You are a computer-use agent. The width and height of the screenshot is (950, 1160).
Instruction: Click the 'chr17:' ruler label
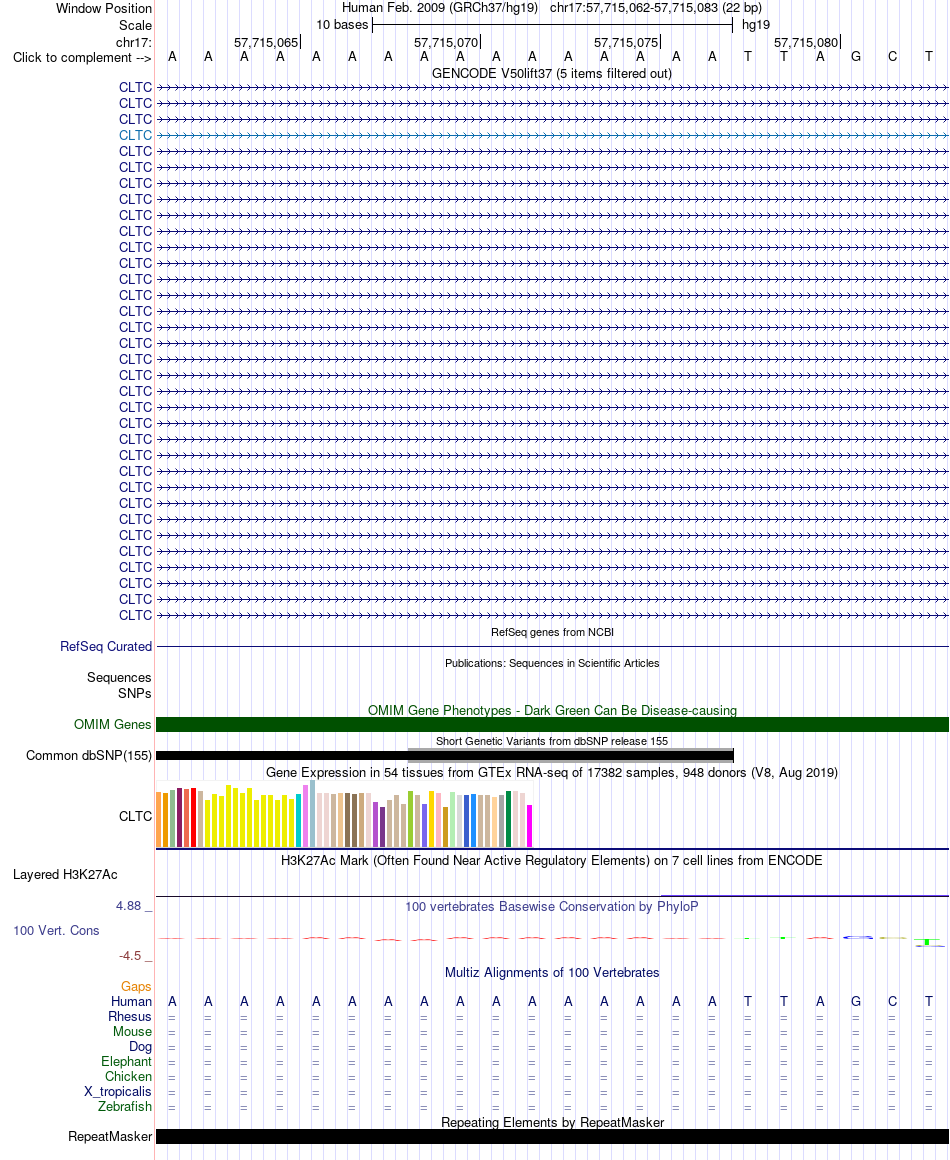point(134,42)
